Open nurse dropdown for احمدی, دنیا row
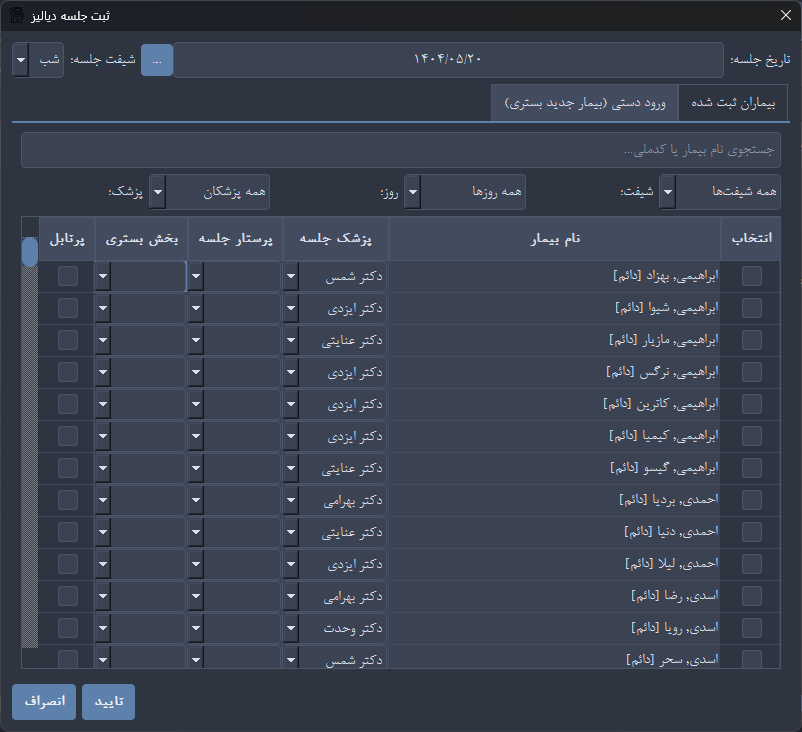 tap(196, 532)
